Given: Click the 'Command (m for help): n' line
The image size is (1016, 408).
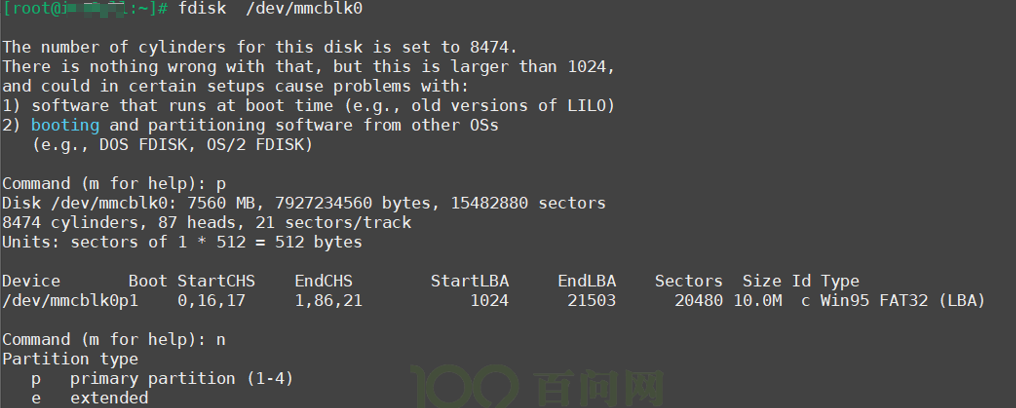Looking at the screenshot, I should coord(114,339).
